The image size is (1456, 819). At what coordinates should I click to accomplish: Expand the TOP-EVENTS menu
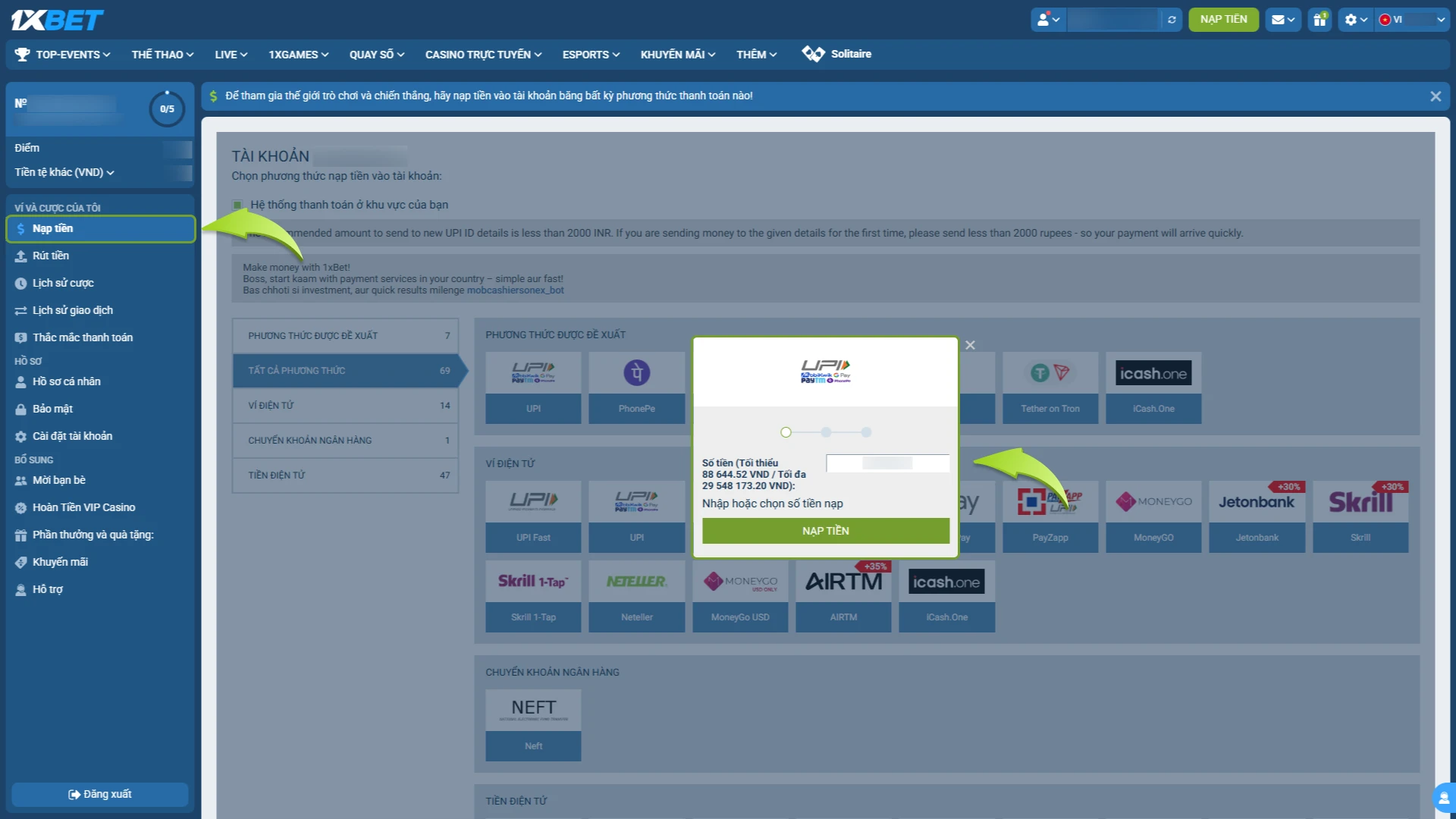click(63, 55)
